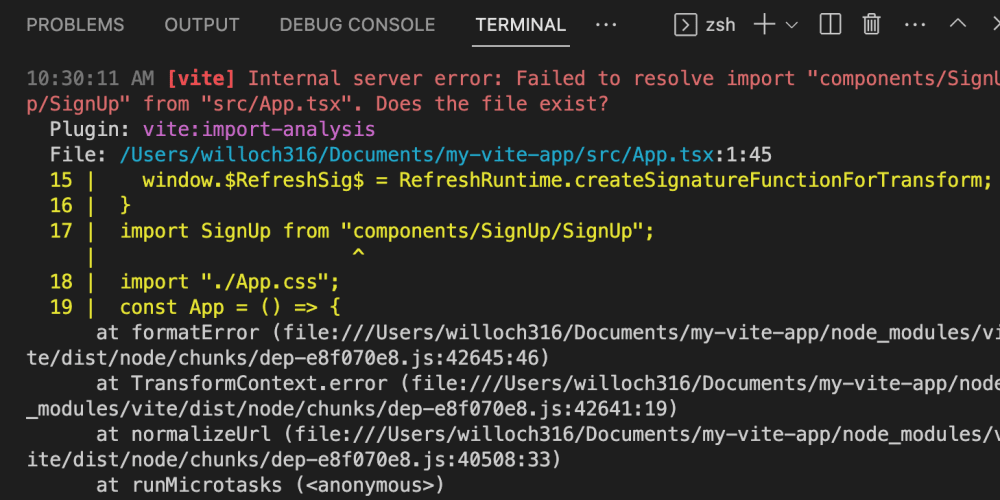Create a new terminal with plus icon
Viewport: 1000px width, 500px height.
(764, 25)
